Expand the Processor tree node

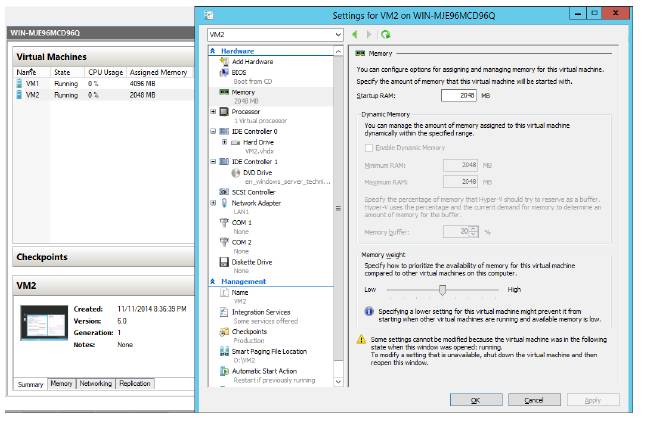tap(212, 111)
